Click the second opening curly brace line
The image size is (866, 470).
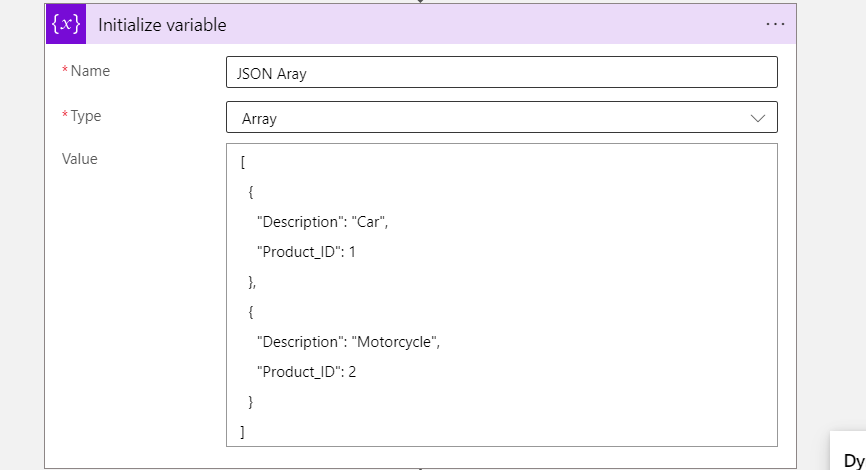click(251, 312)
